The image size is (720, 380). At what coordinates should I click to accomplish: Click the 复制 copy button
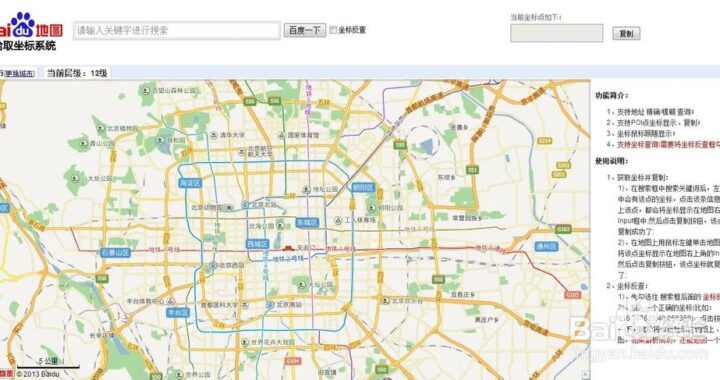(x=626, y=34)
